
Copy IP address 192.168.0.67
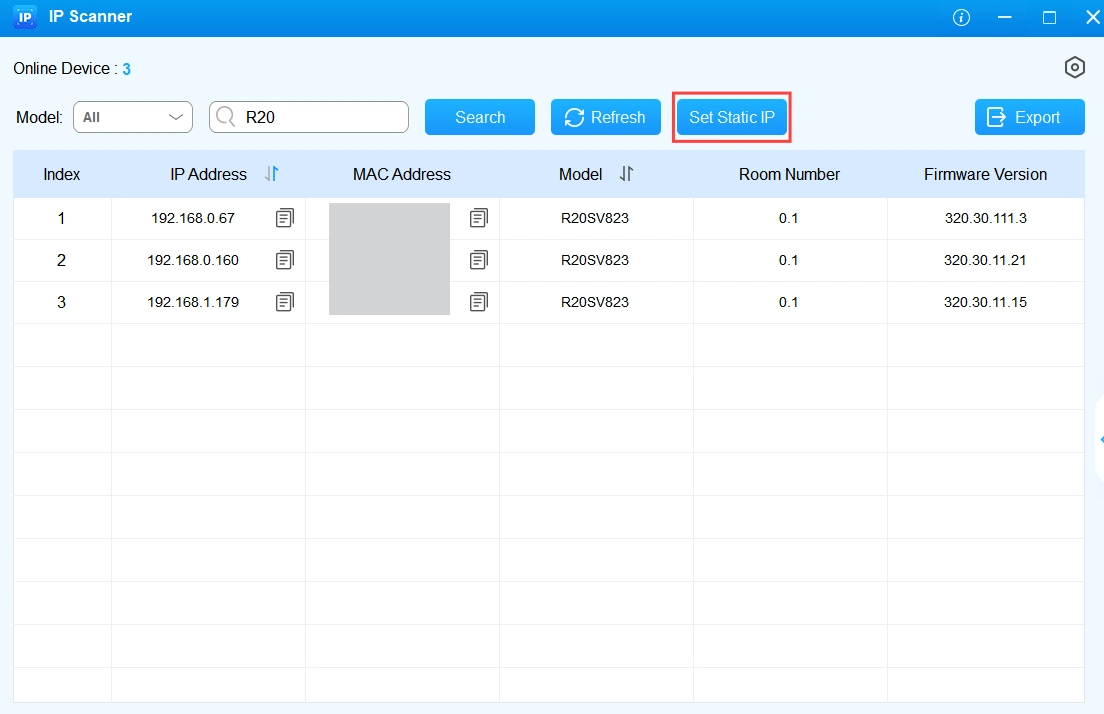pos(285,218)
